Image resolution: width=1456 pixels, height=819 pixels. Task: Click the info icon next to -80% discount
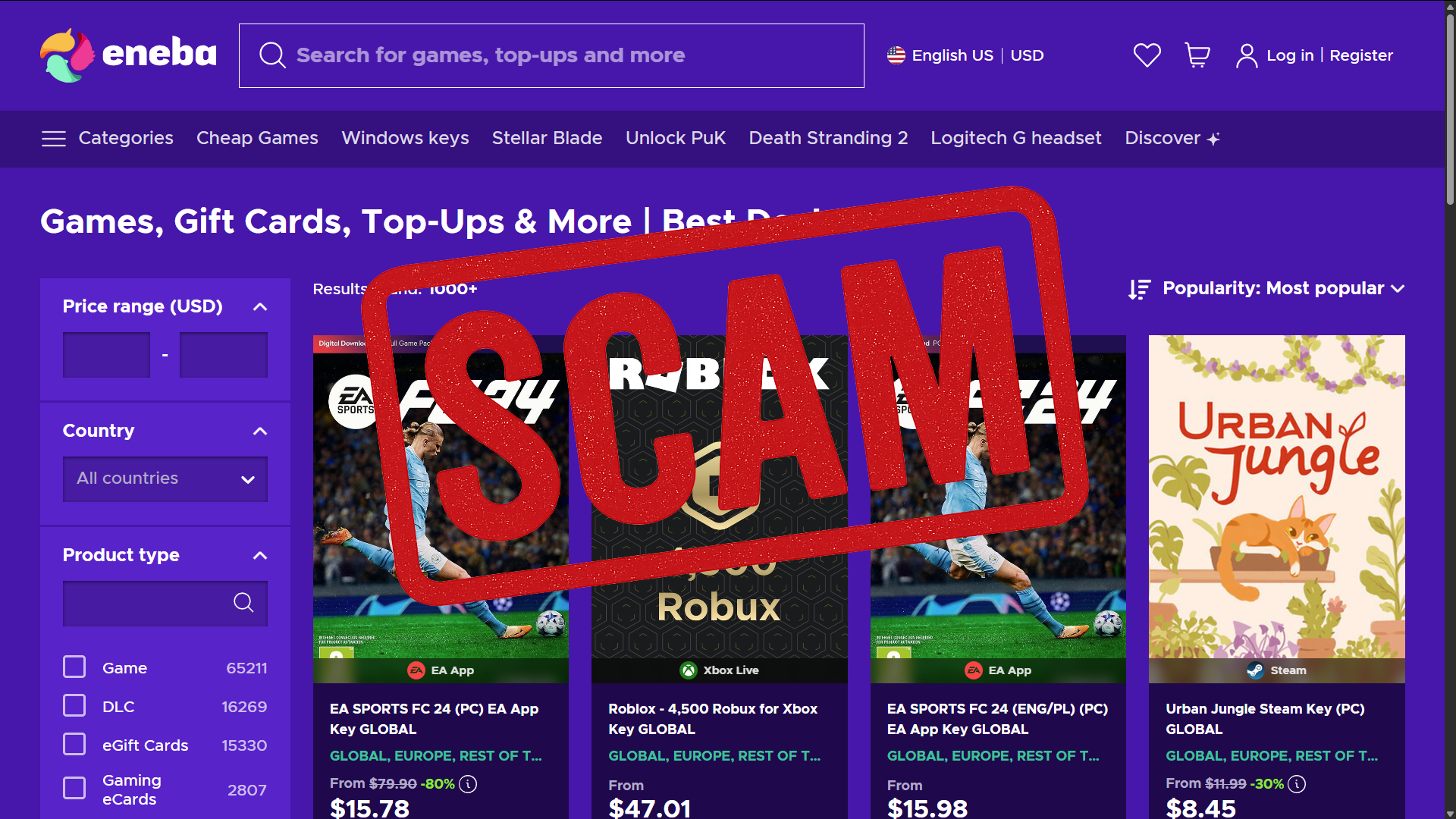tap(469, 784)
